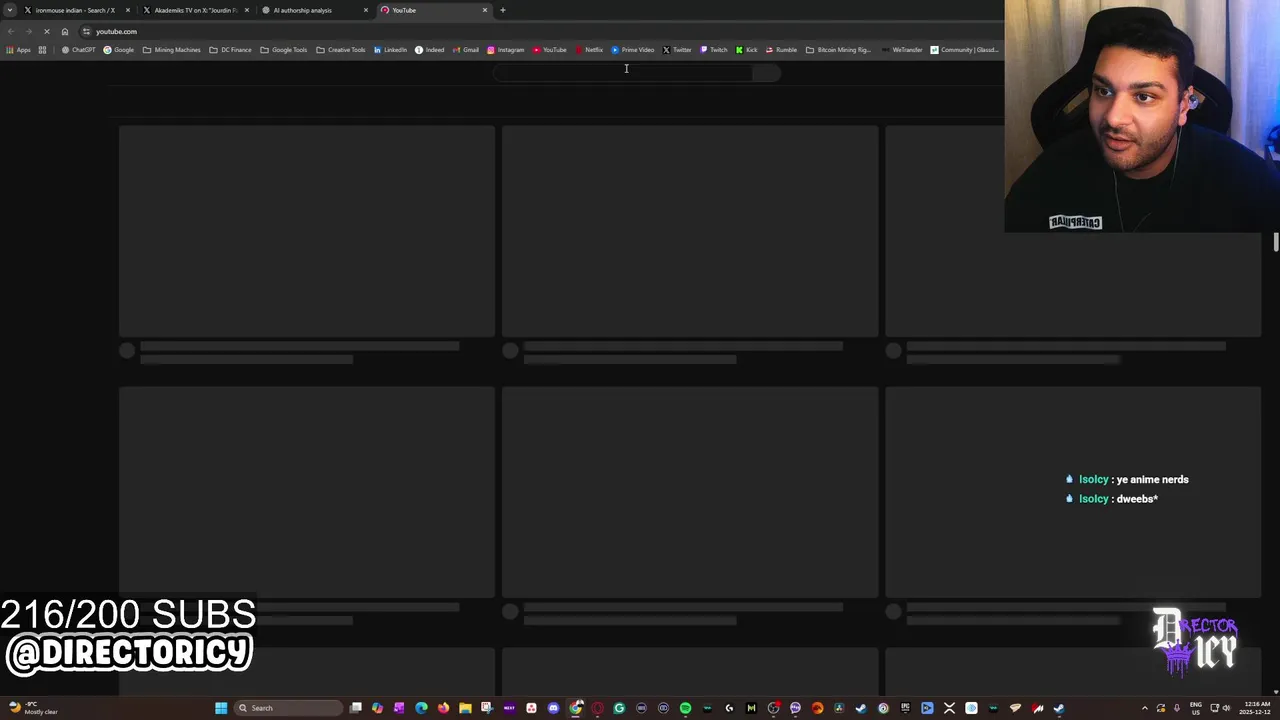Open the Google bookmark
This screenshot has height=720, width=1280.
119,50
